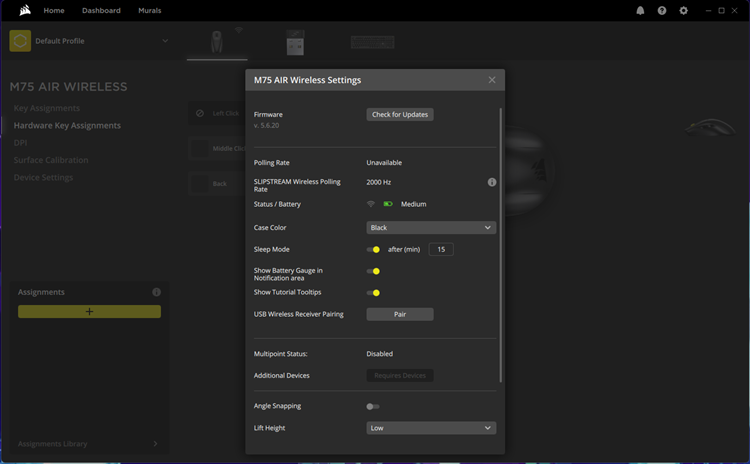Click the green battery level icon
The image size is (750, 464).
tap(388, 204)
